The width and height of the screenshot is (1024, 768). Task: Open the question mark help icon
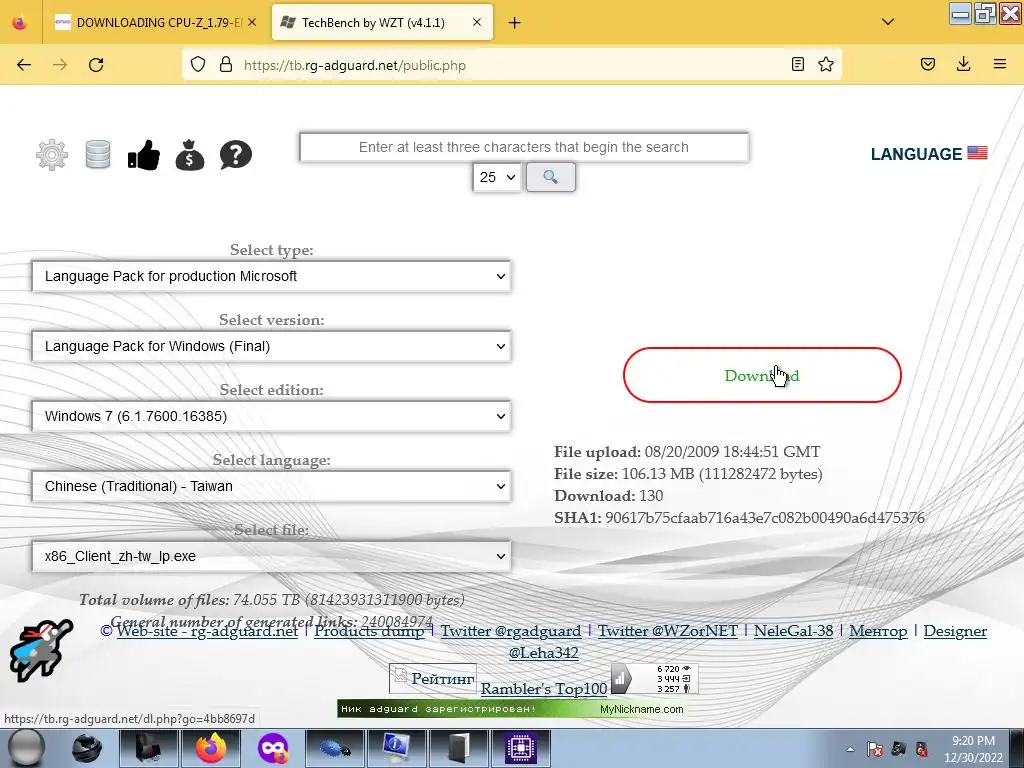point(236,155)
